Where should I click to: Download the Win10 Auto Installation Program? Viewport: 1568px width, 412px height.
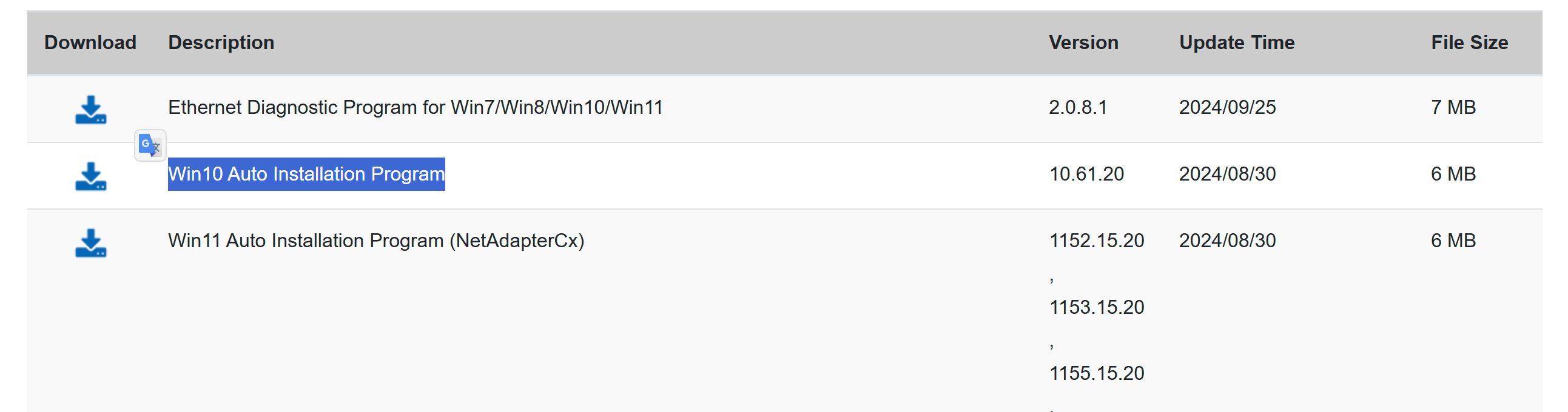pos(91,176)
